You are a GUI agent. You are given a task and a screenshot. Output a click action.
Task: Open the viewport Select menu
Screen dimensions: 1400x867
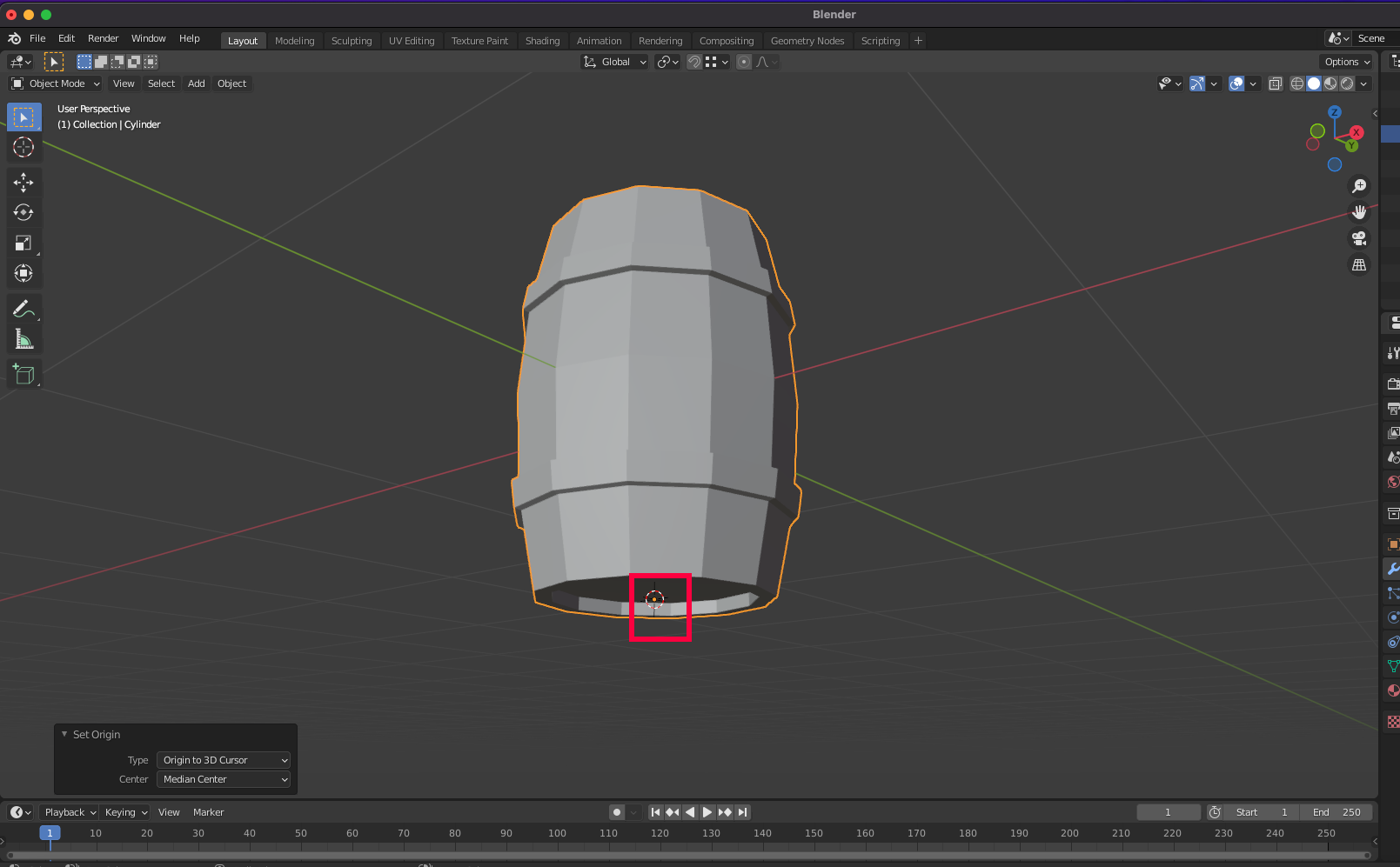[x=161, y=83]
